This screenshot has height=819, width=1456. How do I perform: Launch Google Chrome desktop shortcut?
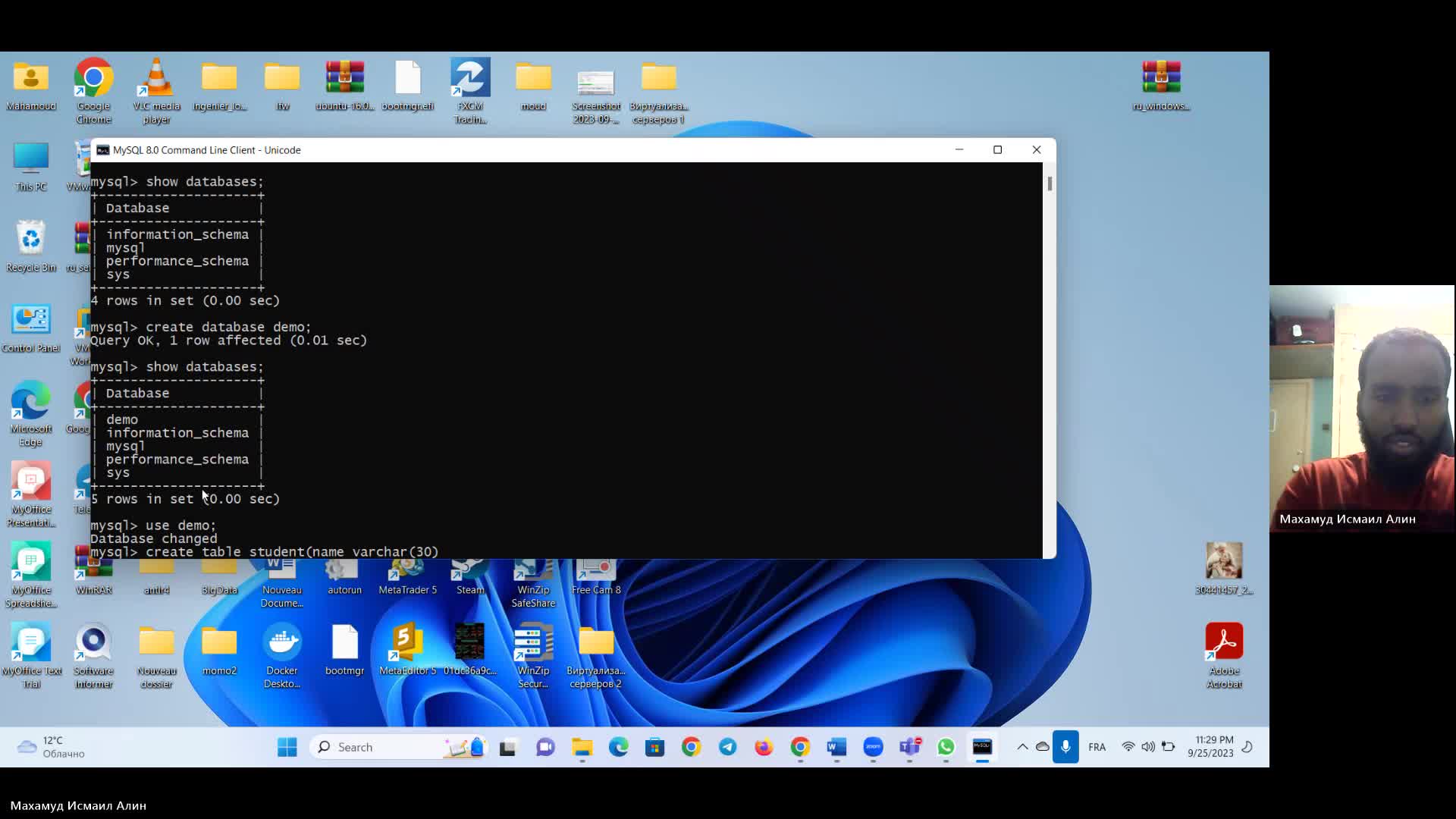[x=93, y=91]
